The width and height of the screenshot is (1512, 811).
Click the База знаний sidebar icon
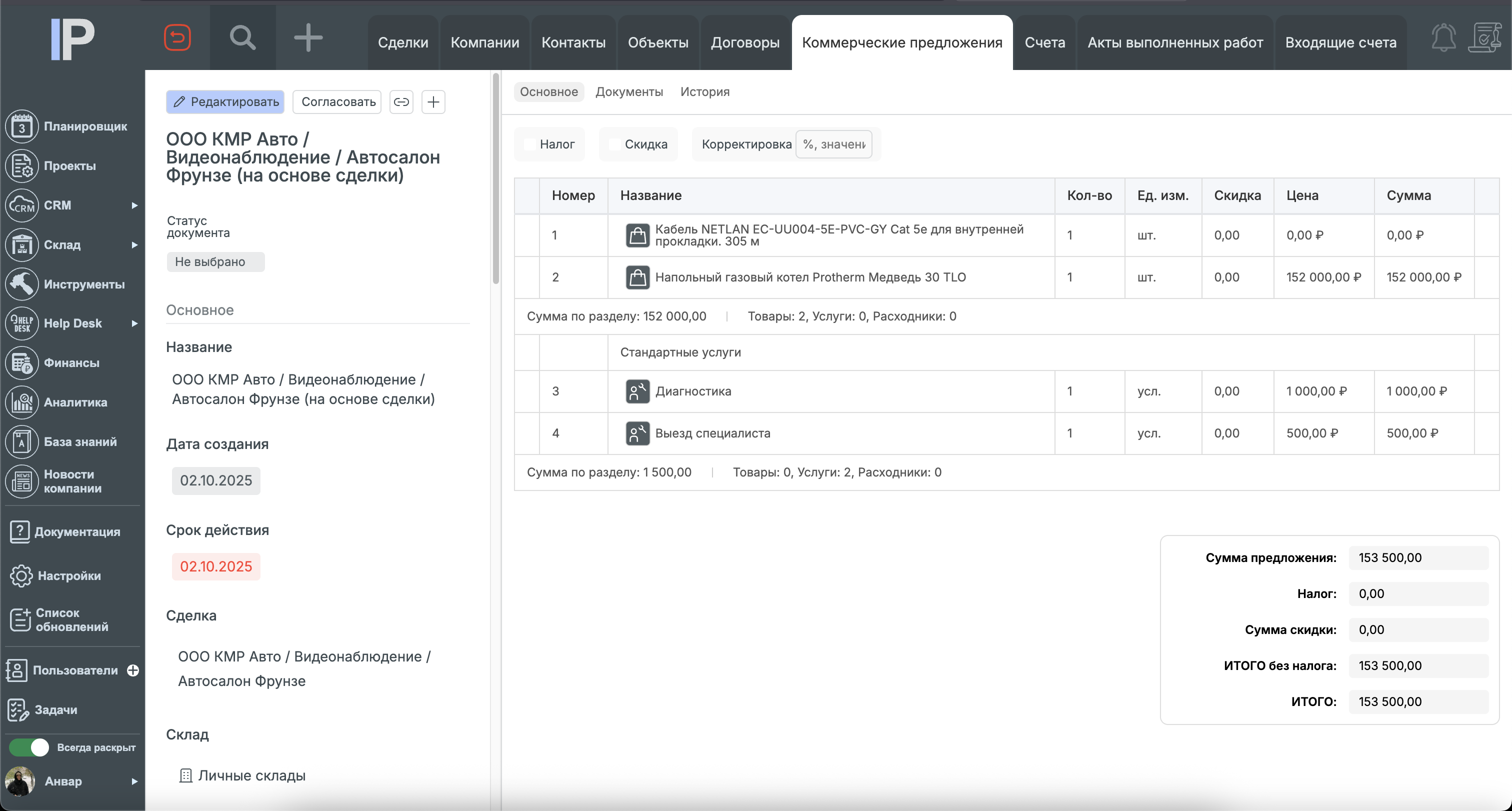point(21,441)
